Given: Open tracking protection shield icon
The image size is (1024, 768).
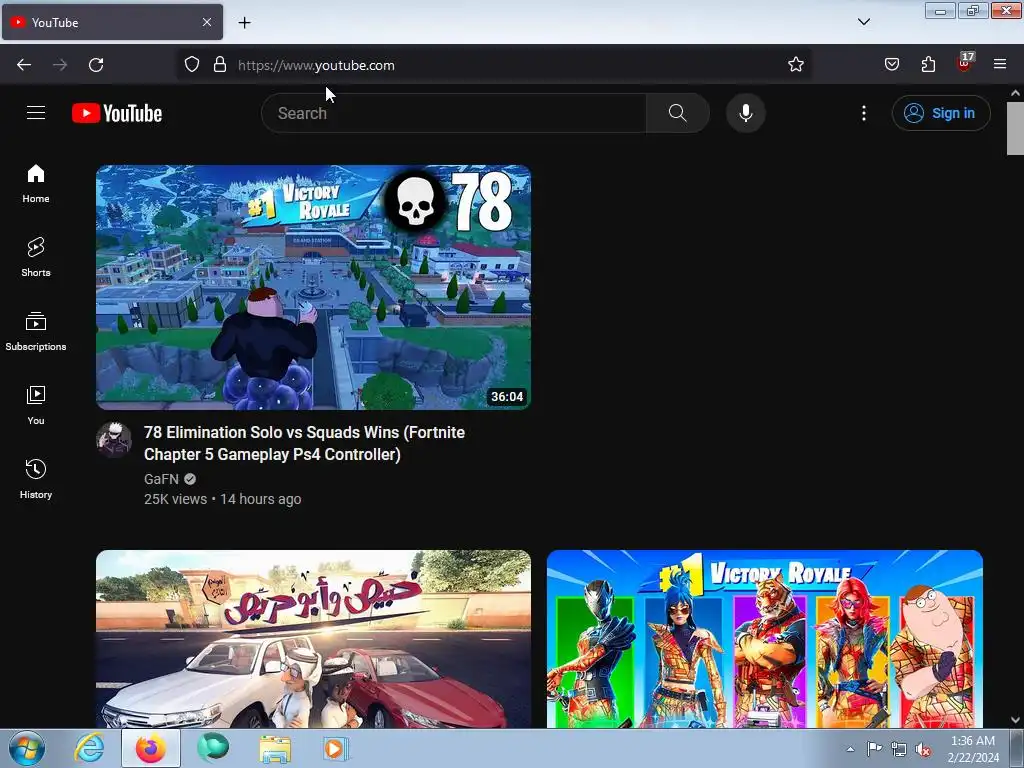Looking at the screenshot, I should point(191,65).
